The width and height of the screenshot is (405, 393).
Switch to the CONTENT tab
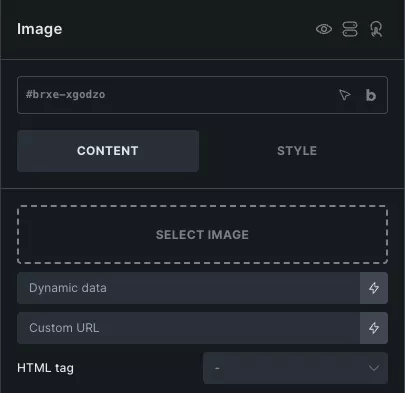(x=108, y=151)
